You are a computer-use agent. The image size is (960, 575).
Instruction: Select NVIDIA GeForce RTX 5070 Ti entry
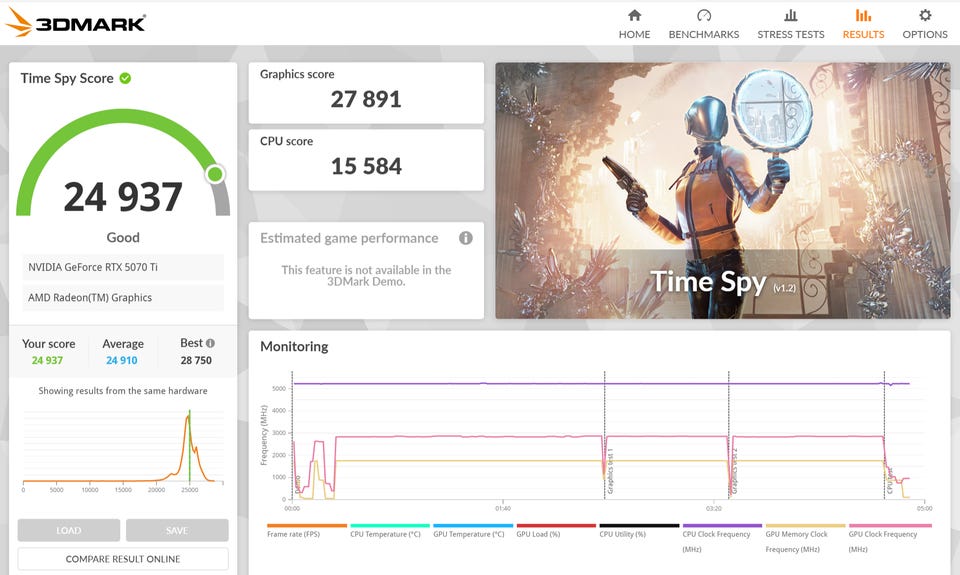click(x=123, y=267)
